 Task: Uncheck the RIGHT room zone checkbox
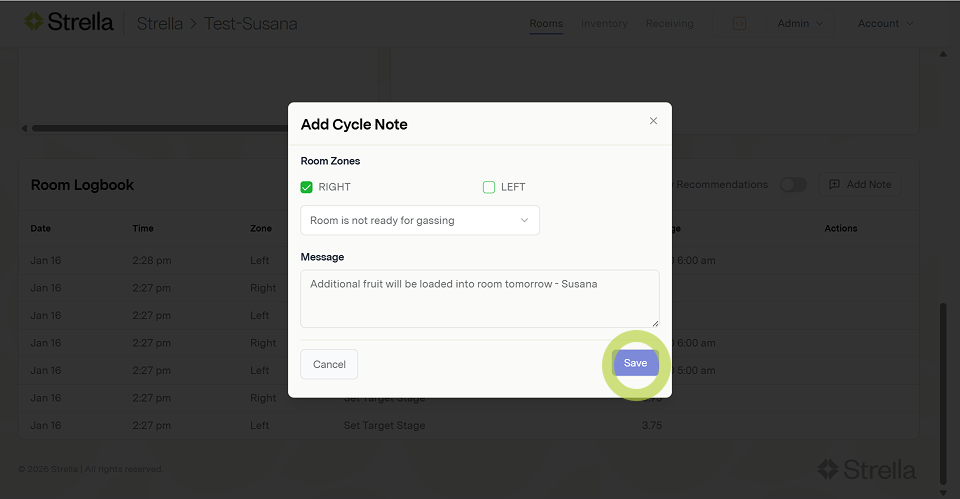point(307,187)
